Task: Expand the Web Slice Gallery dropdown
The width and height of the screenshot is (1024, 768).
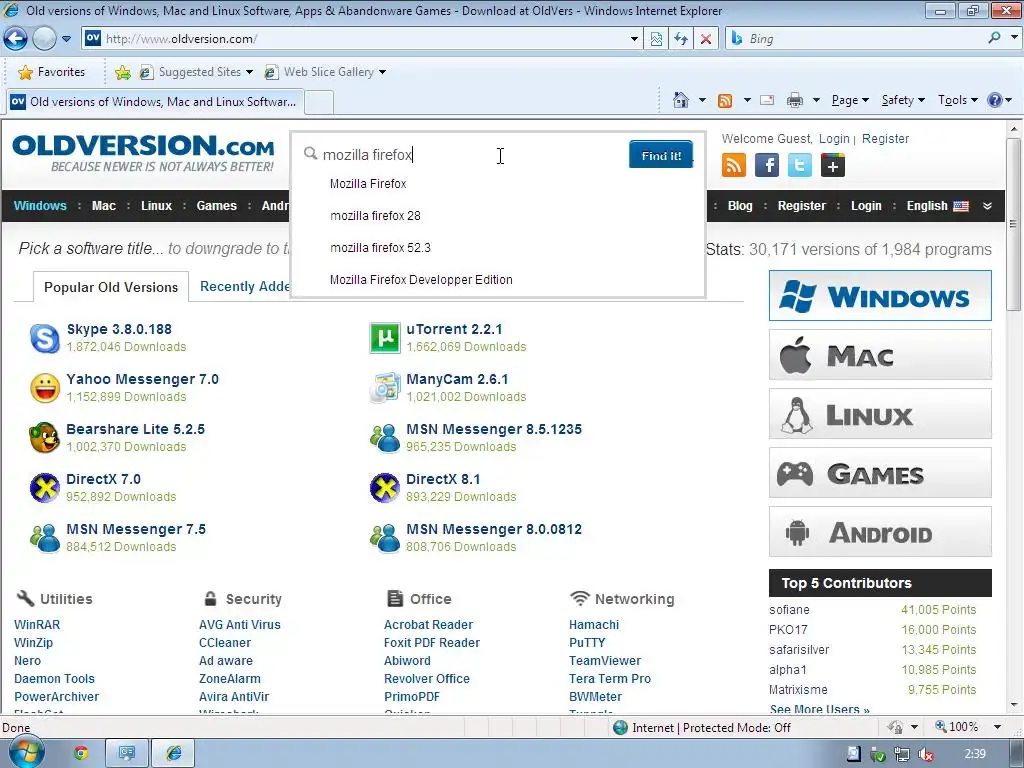Action: pos(383,72)
